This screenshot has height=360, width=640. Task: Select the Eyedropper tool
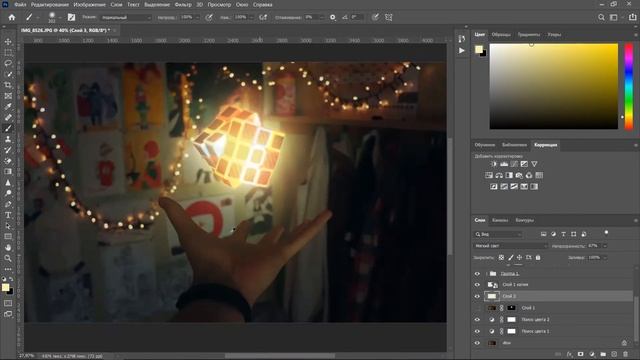[x=8, y=107]
